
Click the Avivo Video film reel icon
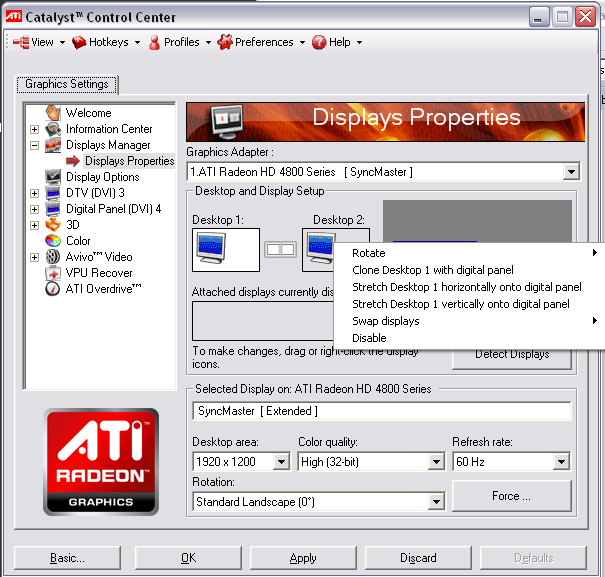[53, 257]
